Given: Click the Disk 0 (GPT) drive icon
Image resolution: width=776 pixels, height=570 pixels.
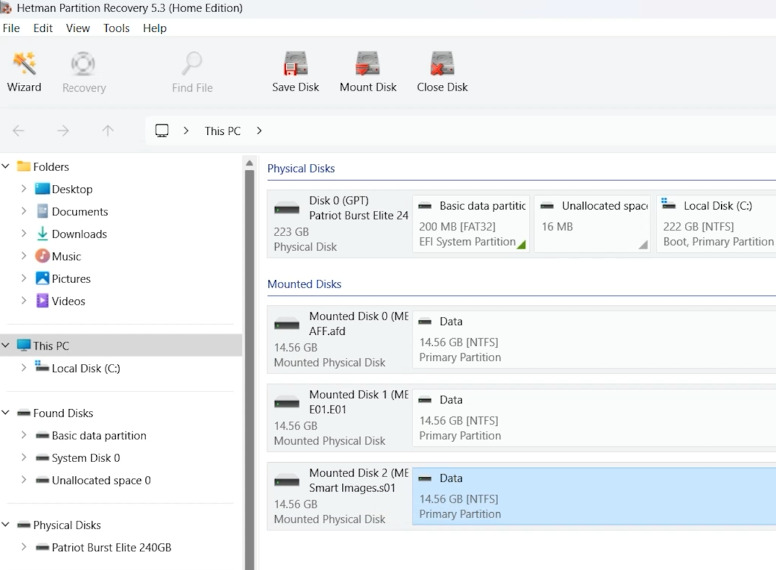Looking at the screenshot, I should coord(287,208).
